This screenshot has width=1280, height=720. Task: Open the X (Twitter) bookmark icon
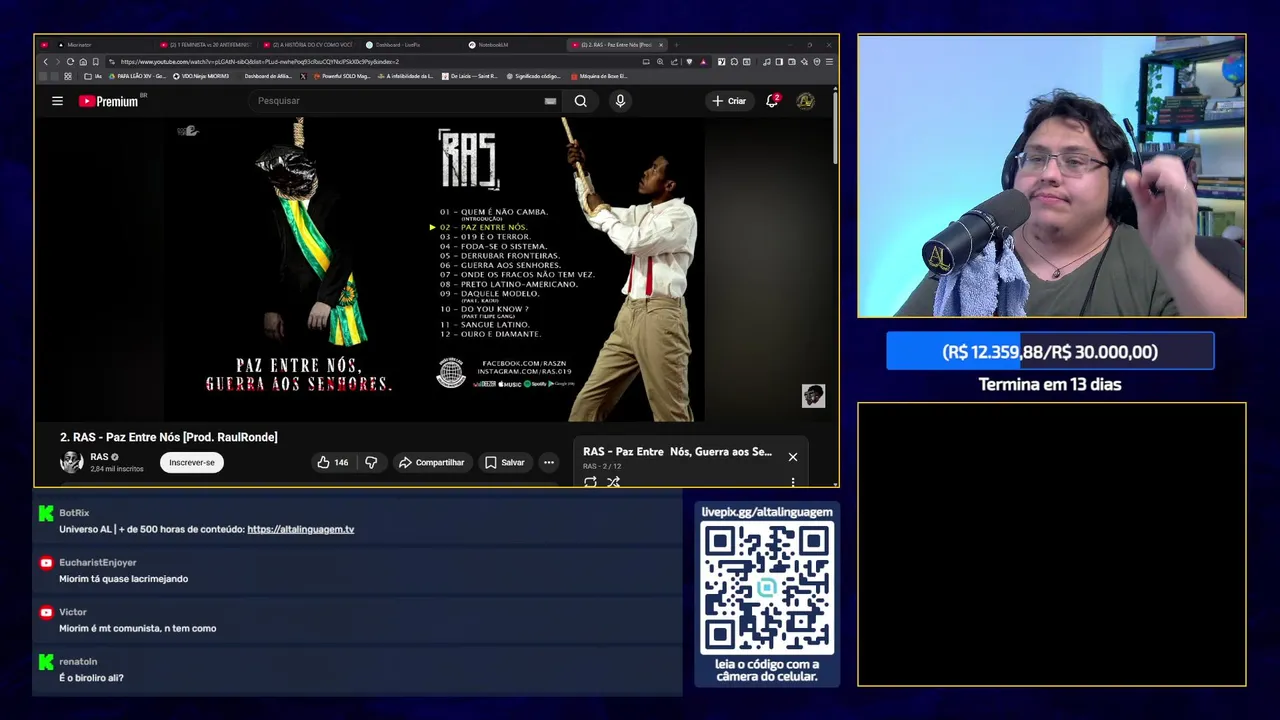point(303,76)
